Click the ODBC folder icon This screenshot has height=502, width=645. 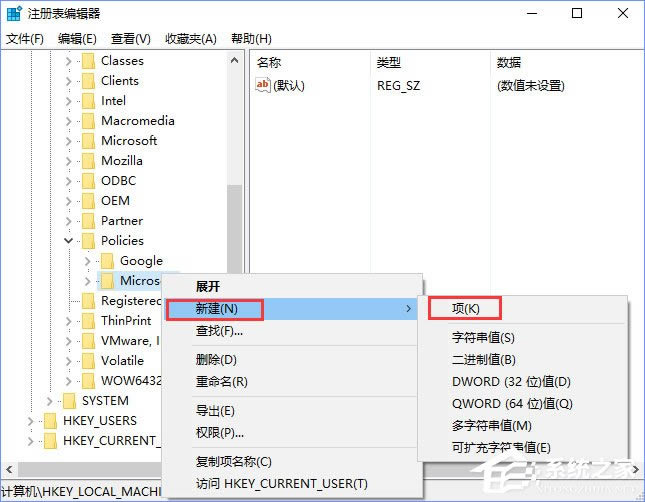pyautogui.click(x=88, y=181)
